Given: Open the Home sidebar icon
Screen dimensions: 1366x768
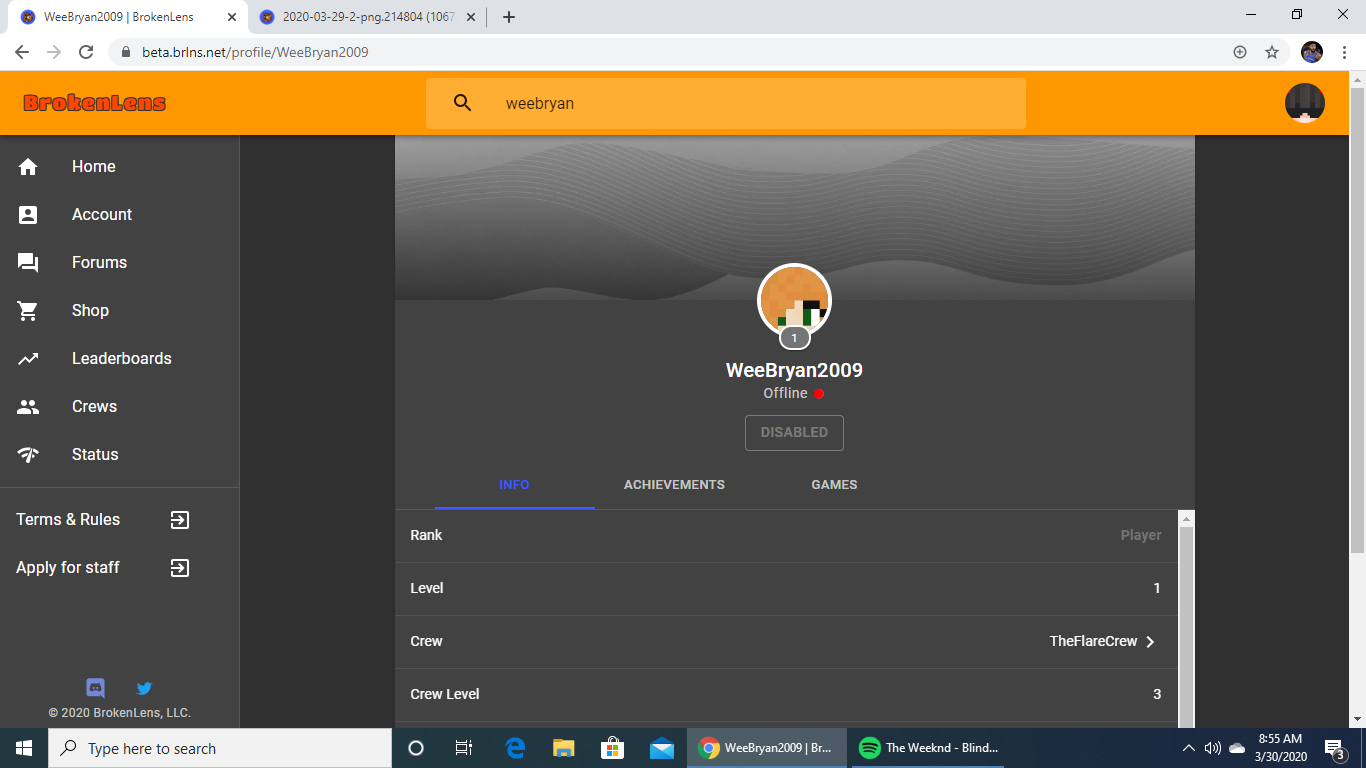Looking at the screenshot, I should [28, 167].
